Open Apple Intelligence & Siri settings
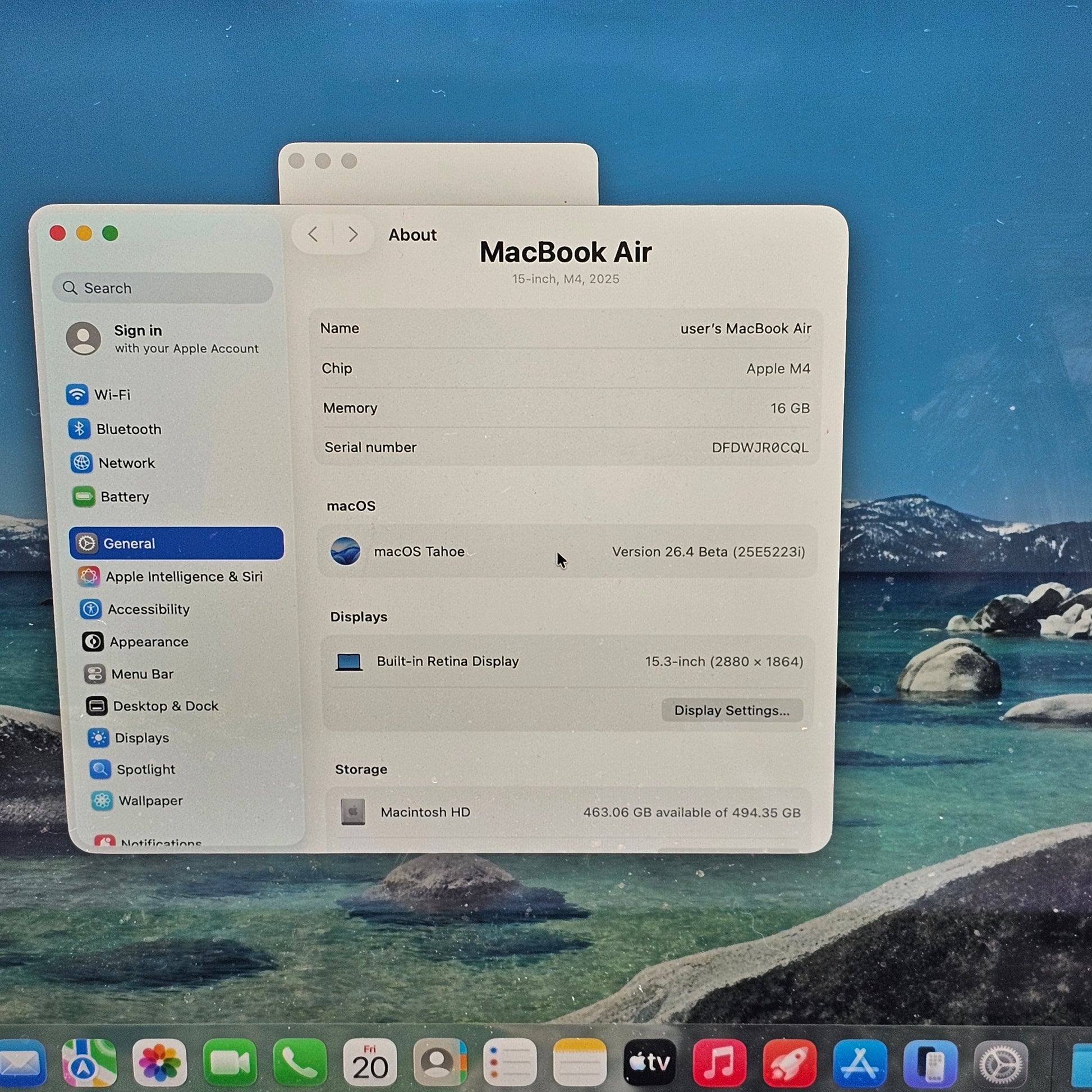The height and width of the screenshot is (1092, 1092). (x=183, y=576)
